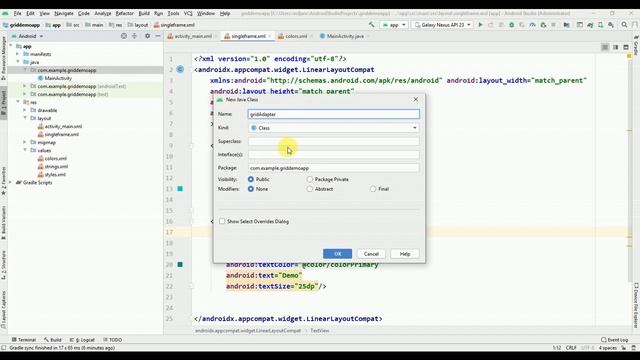Open the Terminal tool window
This screenshot has width=640, height=360.
(x=24, y=340)
